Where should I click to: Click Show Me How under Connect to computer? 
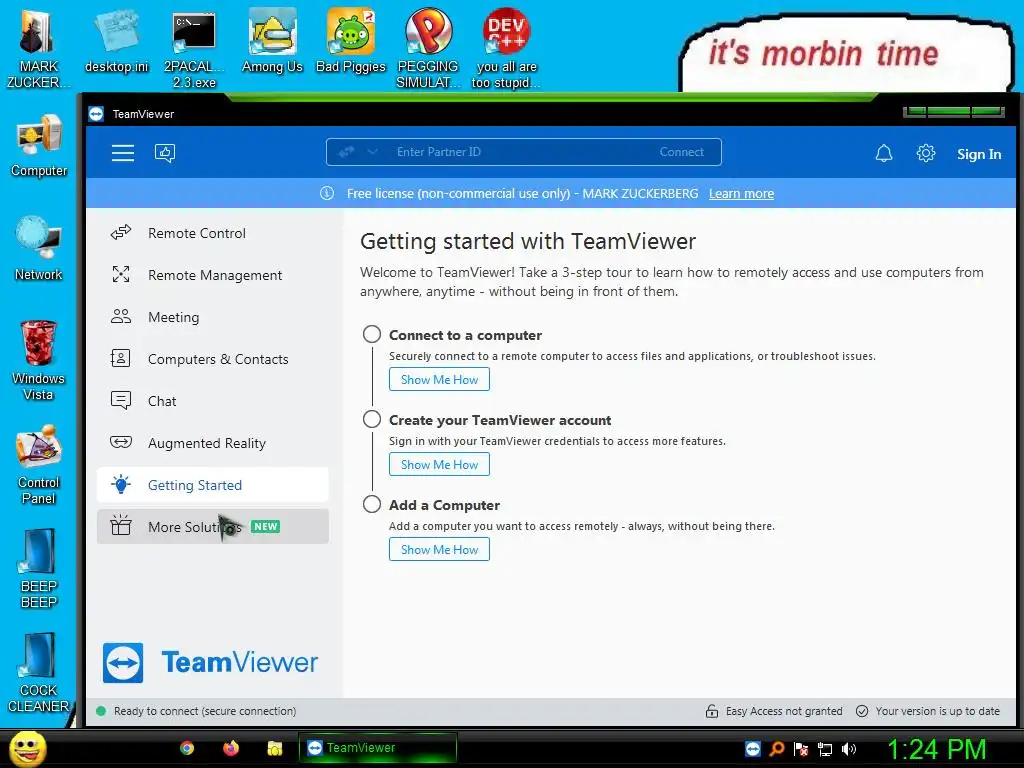(x=439, y=379)
